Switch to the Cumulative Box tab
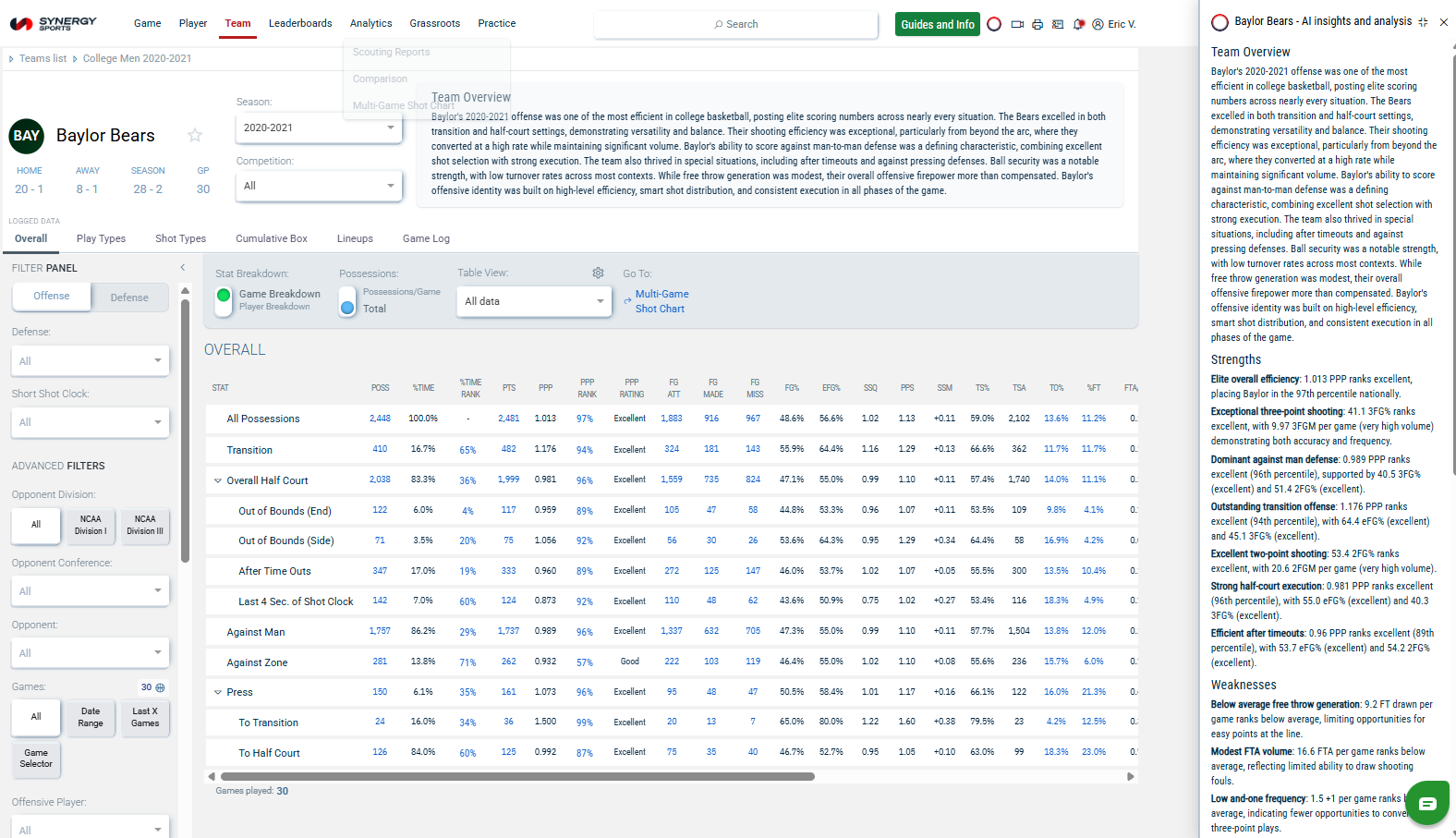 coord(272,238)
